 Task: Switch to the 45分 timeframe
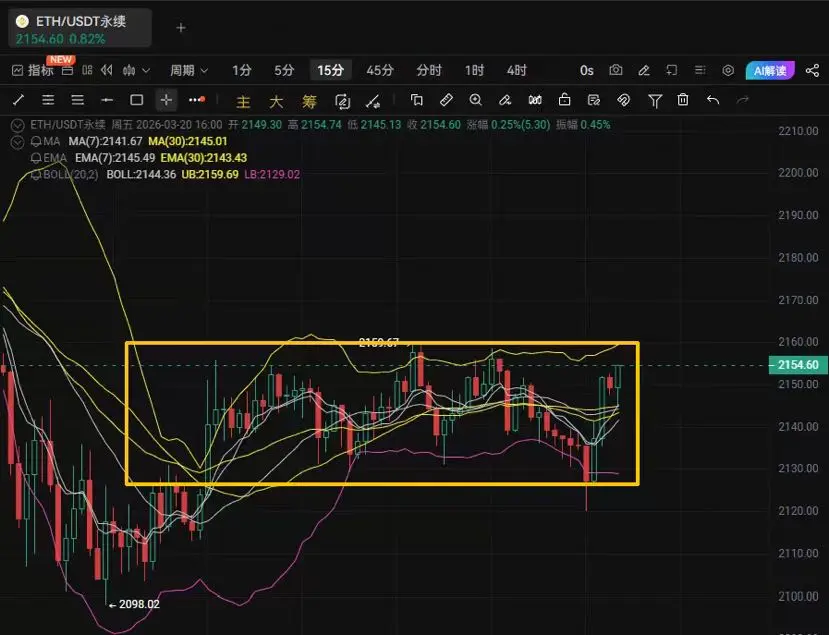pyautogui.click(x=380, y=70)
